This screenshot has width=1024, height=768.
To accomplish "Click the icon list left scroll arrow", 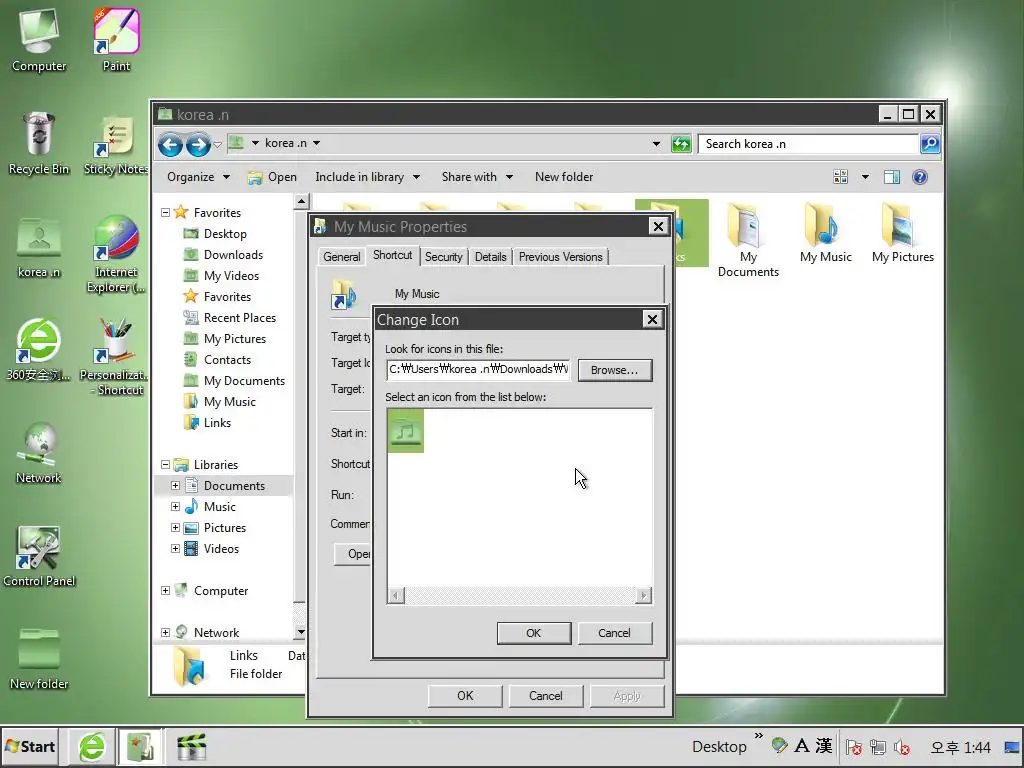I will tap(396, 595).
